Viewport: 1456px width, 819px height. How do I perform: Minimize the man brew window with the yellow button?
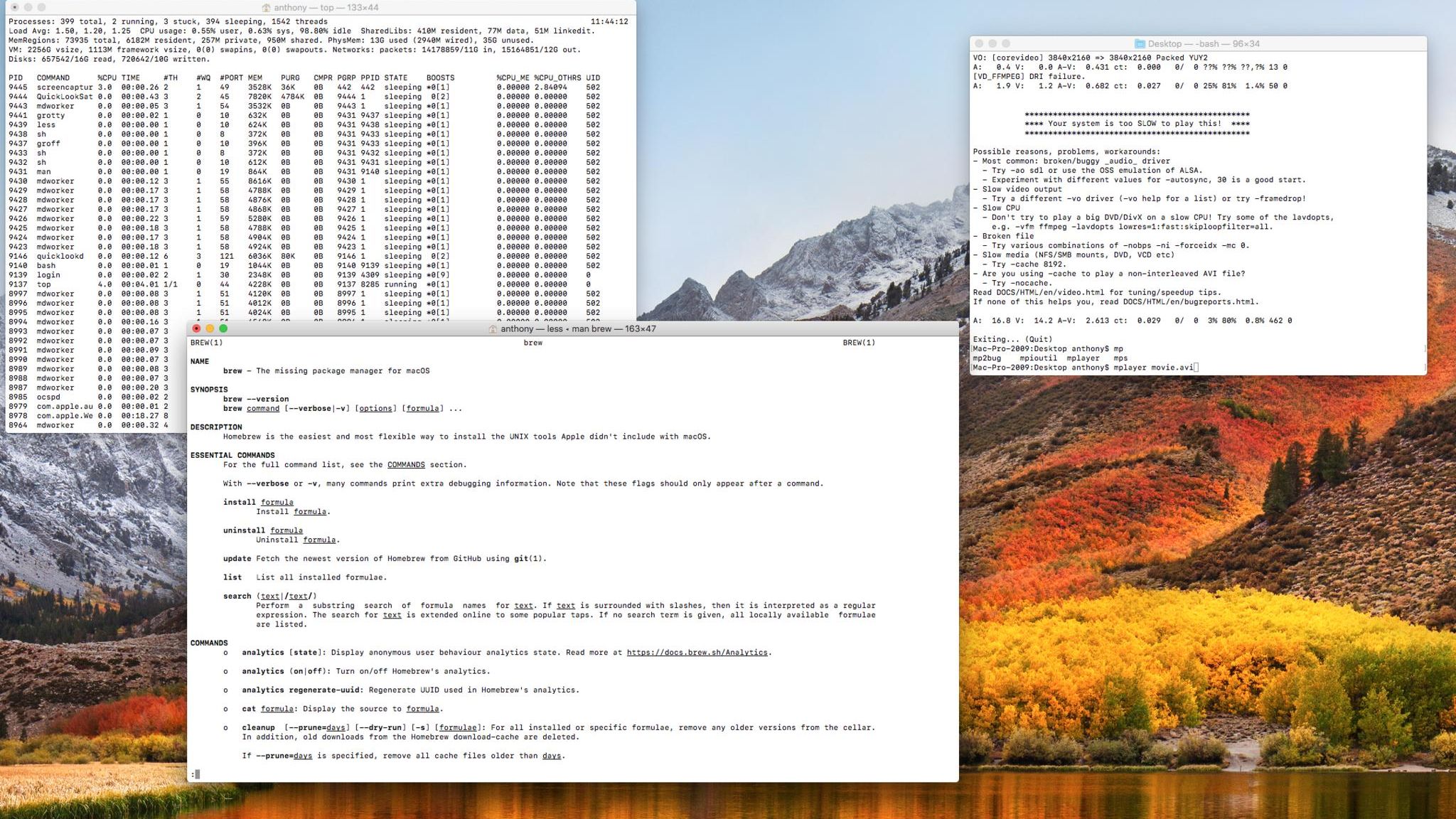(210, 328)
